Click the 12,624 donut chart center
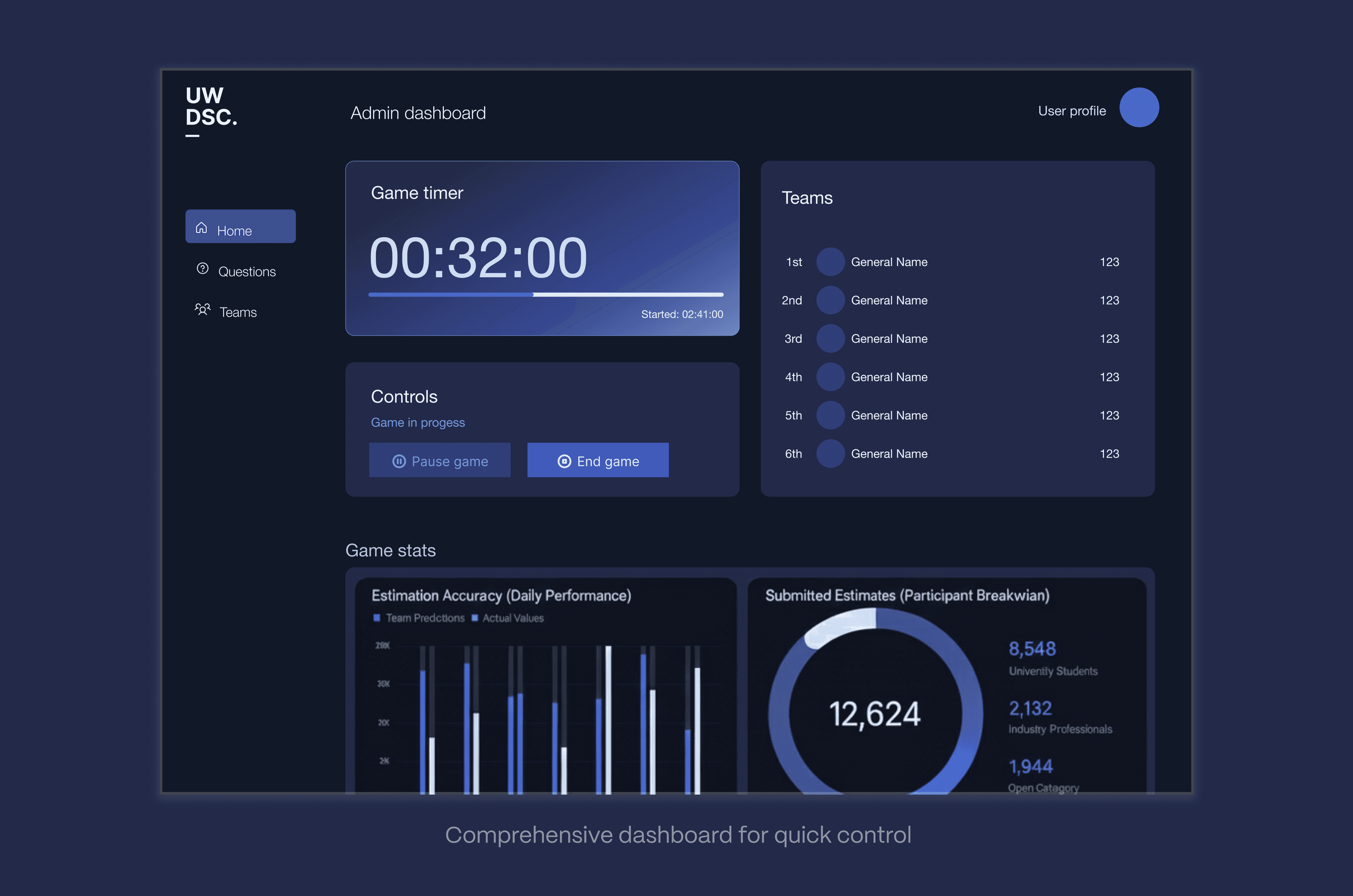Image resolution: width=1353 pixels, height=896 pixels. [x=874, y=714]
